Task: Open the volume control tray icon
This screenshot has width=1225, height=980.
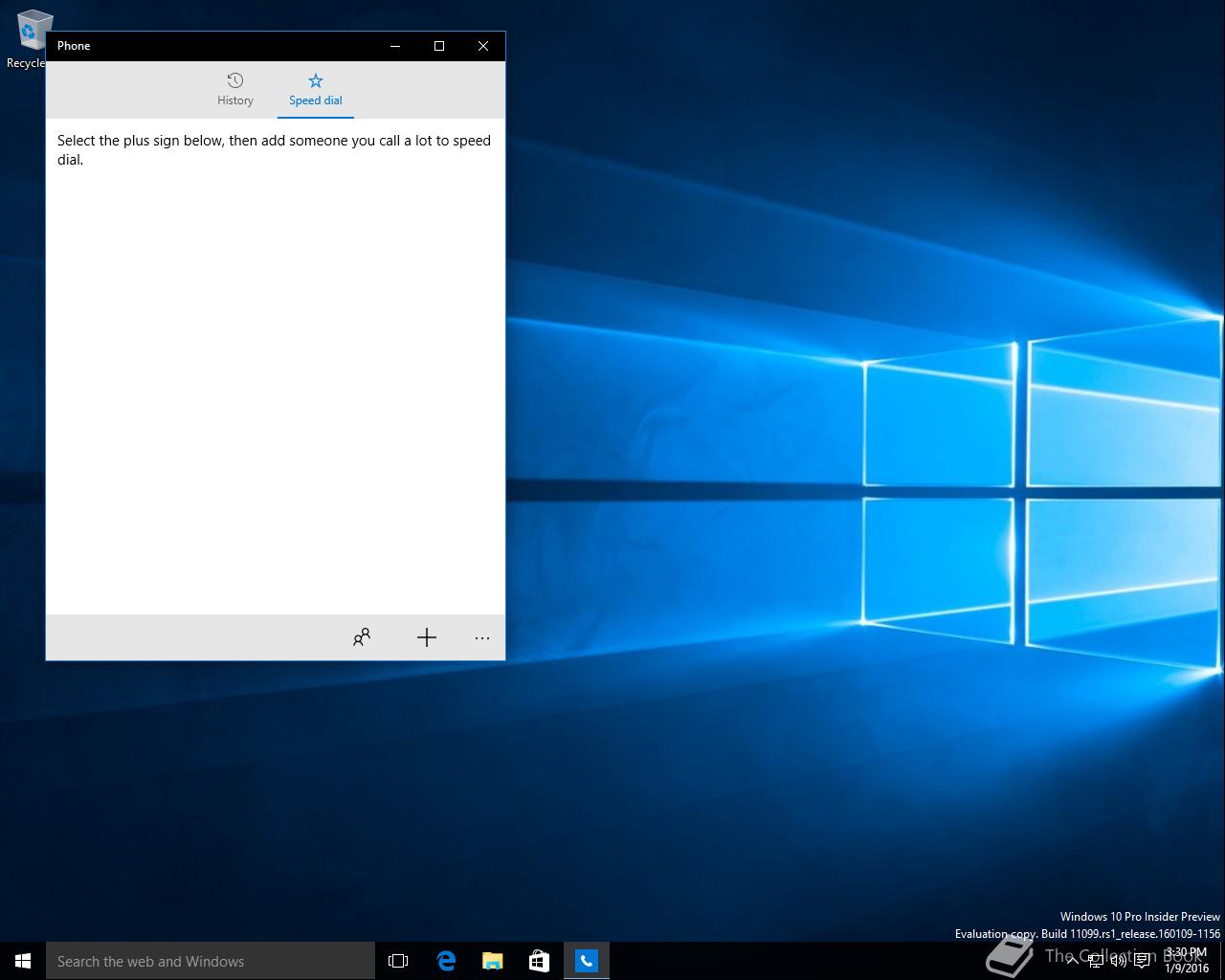Action: (1119, 961)
